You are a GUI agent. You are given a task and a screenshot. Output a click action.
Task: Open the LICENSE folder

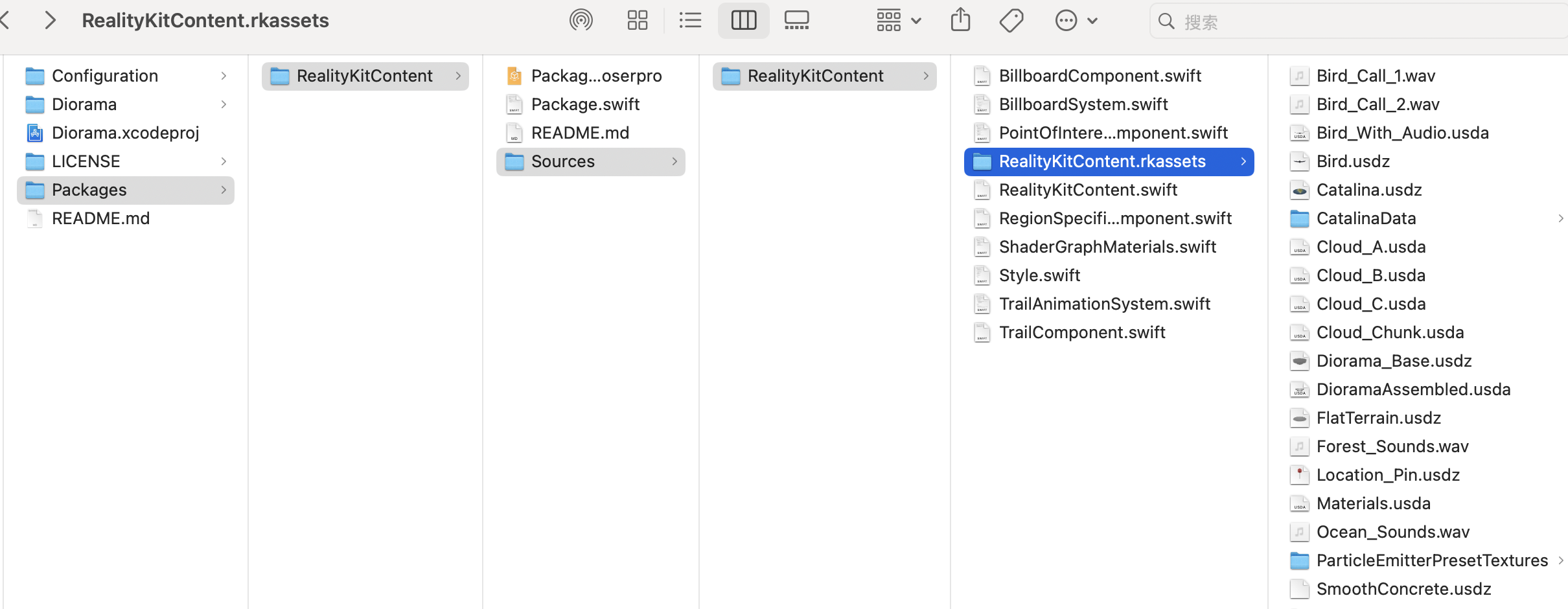click(86, 161)
